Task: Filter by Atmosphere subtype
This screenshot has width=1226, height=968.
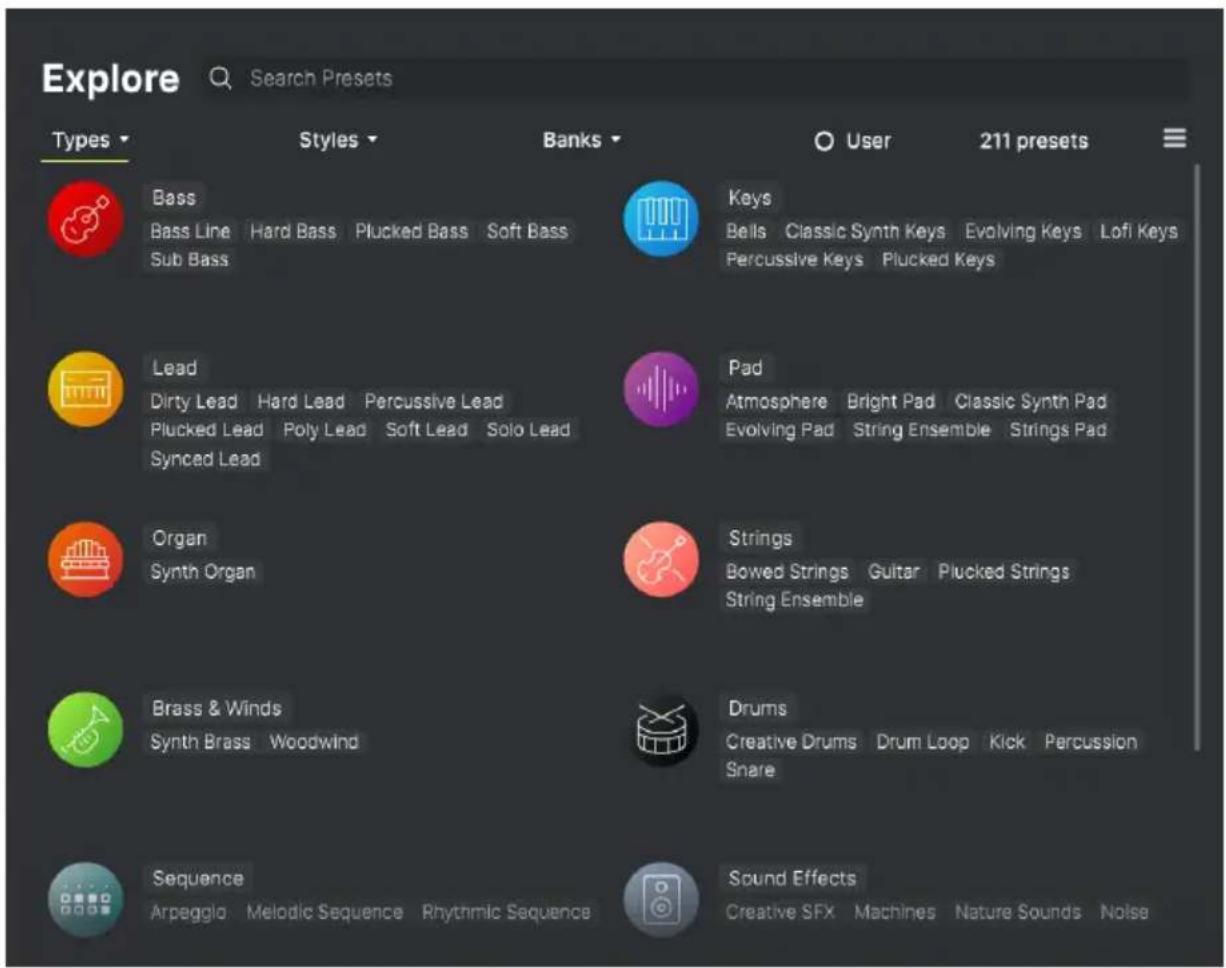Action: (777, 402)
